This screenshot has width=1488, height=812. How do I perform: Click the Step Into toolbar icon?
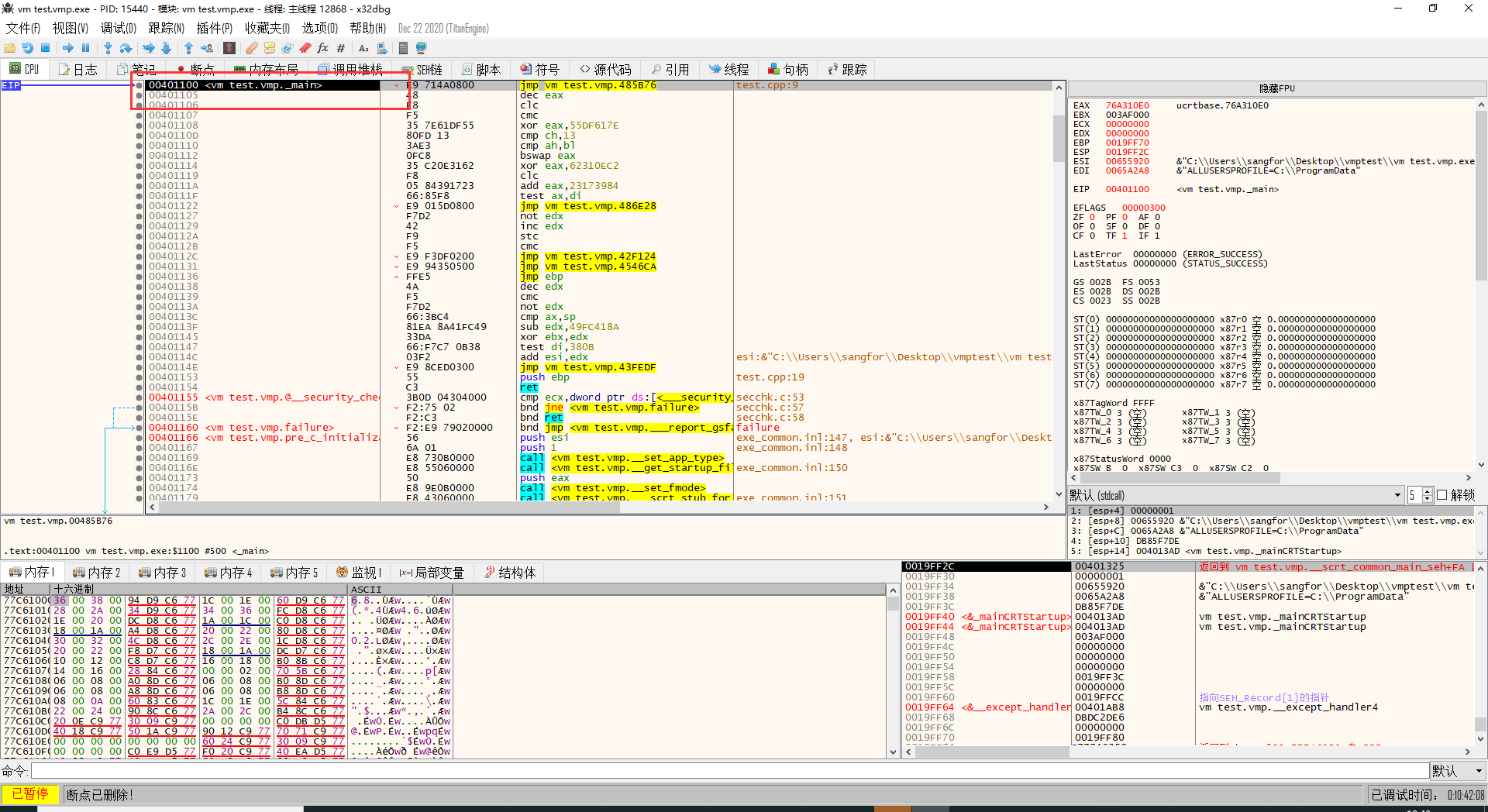pos(108,48)
